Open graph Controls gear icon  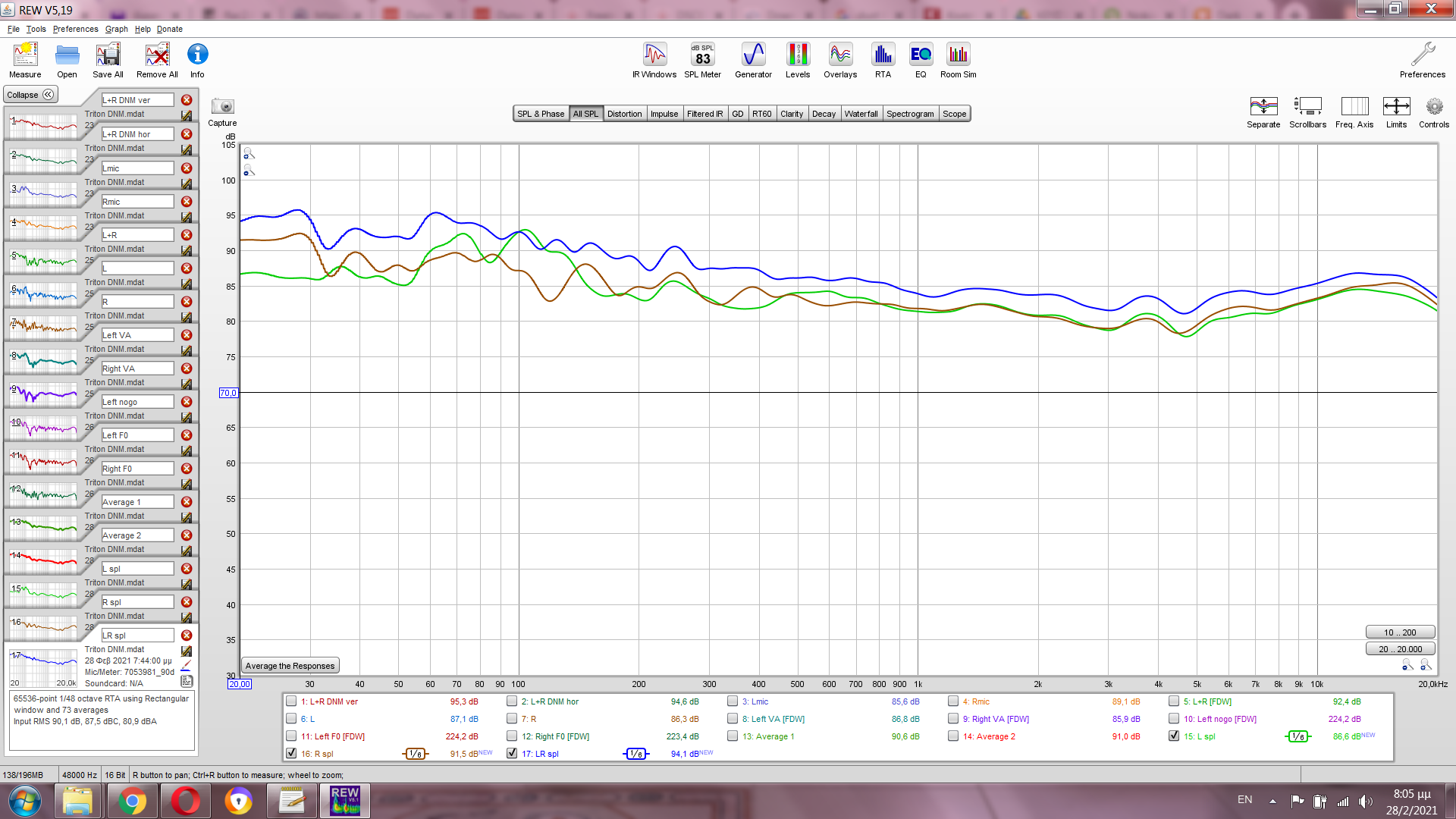click(x=1434, y=112)
